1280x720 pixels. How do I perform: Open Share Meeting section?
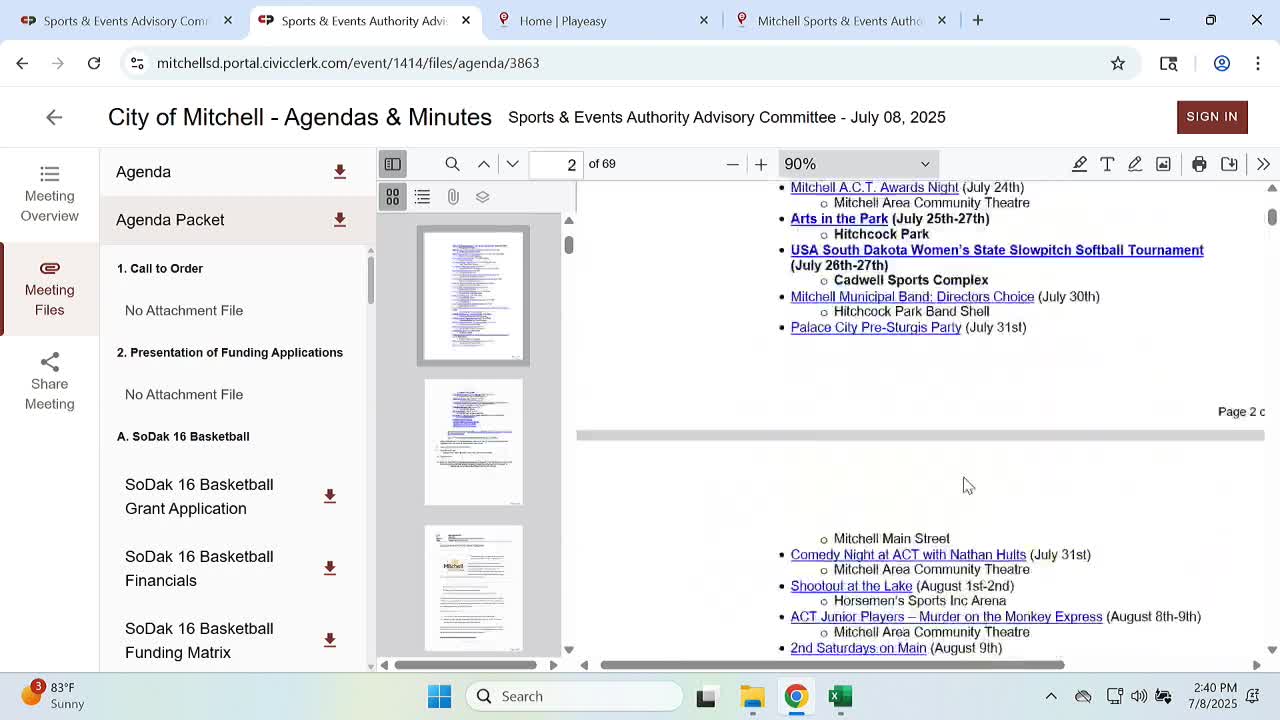click(49, 381)
